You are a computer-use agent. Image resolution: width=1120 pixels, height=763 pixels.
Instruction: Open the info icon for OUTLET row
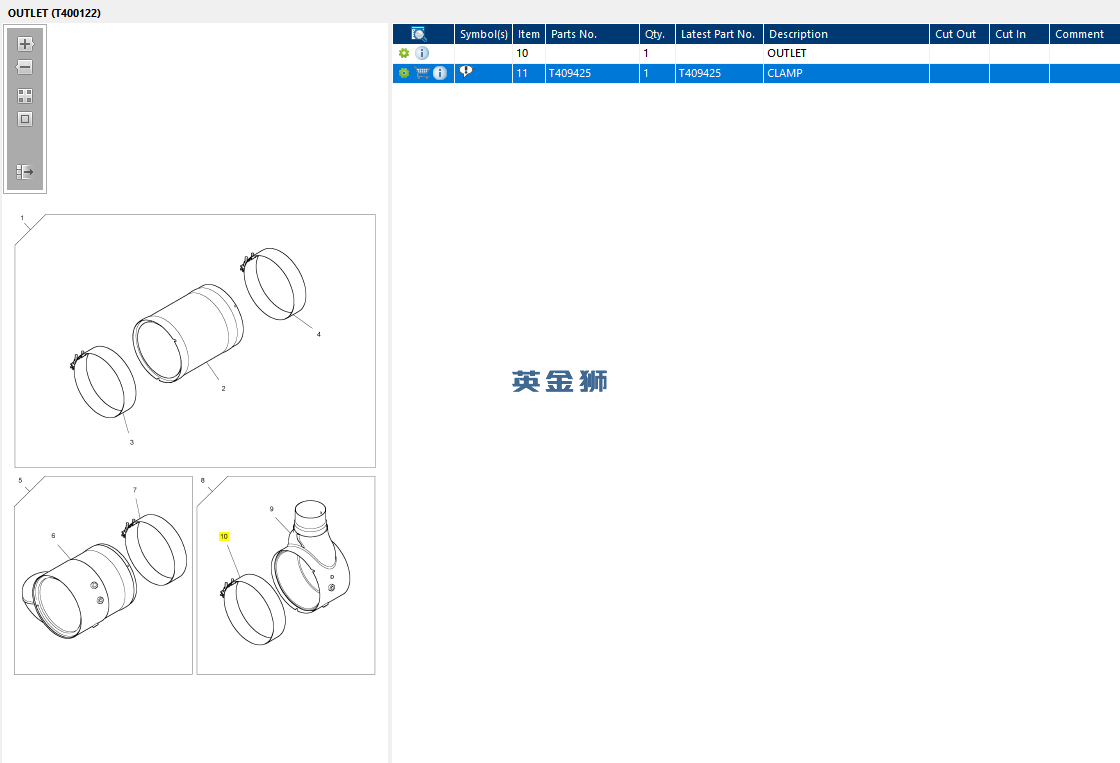click(422, 53)
